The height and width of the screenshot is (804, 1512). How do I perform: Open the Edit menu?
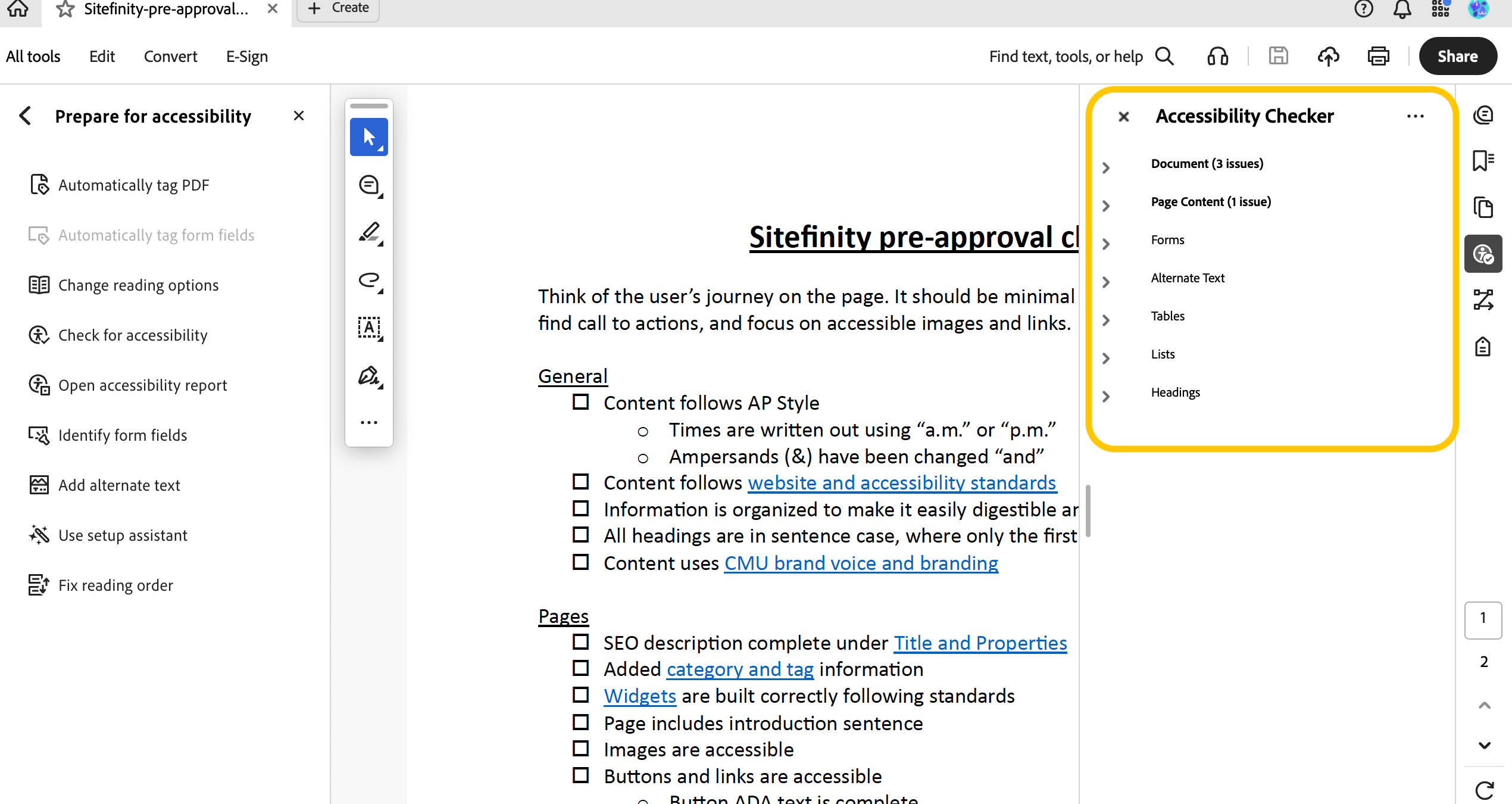coord(102,57)
